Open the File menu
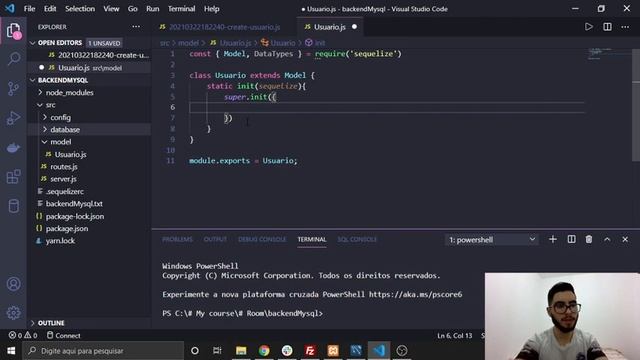Image resolution: width=640 pixels, height=360 pixels. coord(29,9)
